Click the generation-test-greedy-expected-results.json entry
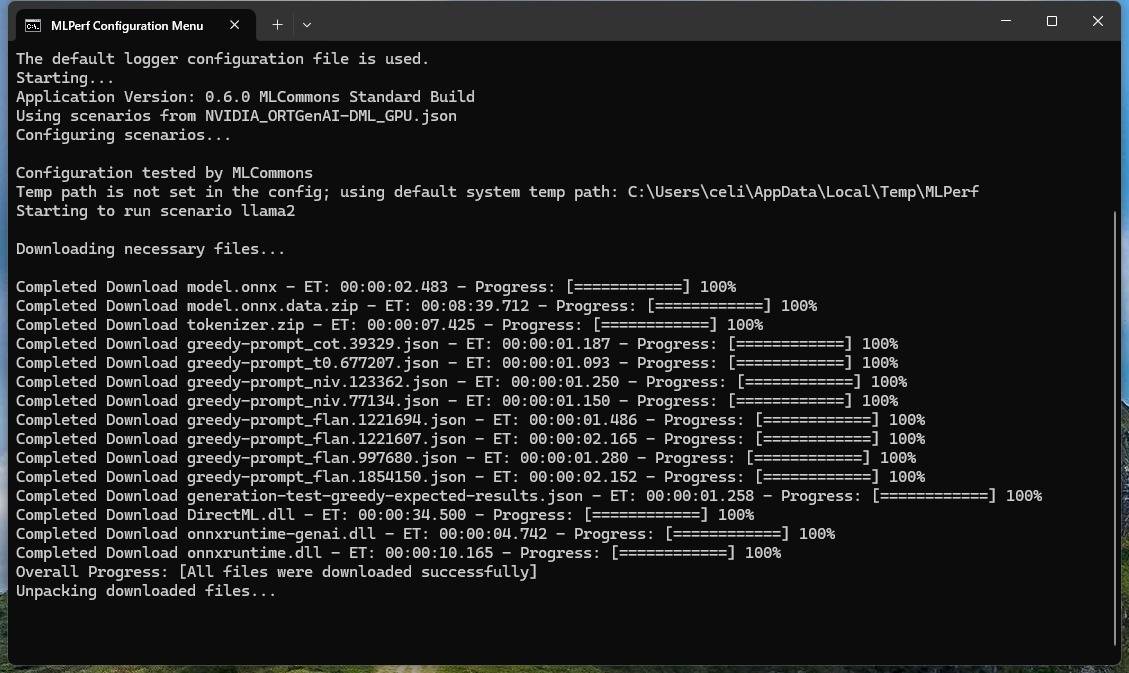Image resolution: width=1129 pixels, height=673 pixels. tap(384, 496)
